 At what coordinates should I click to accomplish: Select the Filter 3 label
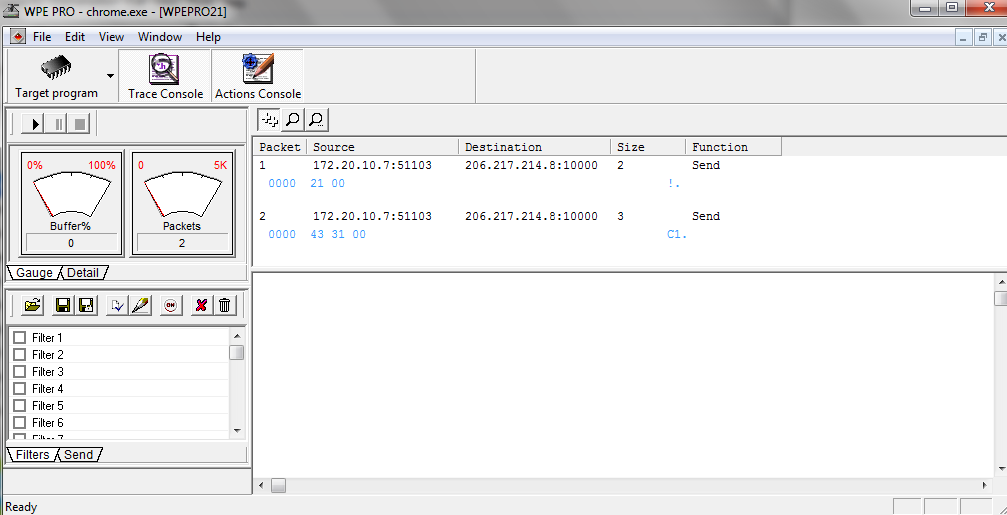coord(48,372)
